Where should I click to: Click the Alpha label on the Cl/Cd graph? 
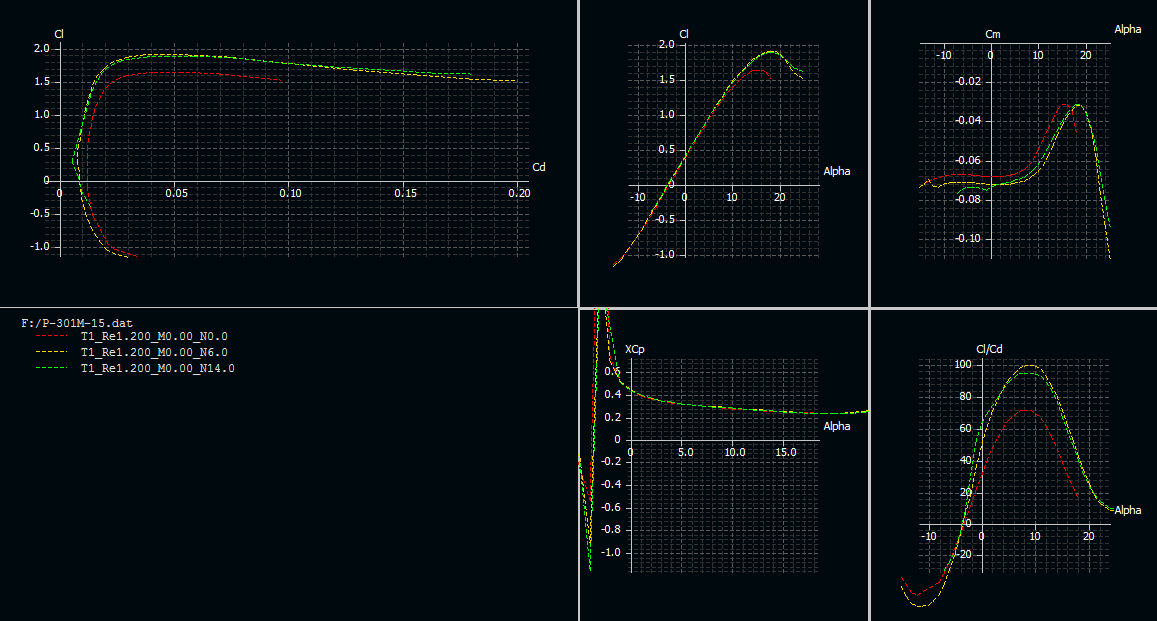(1127, 510)
